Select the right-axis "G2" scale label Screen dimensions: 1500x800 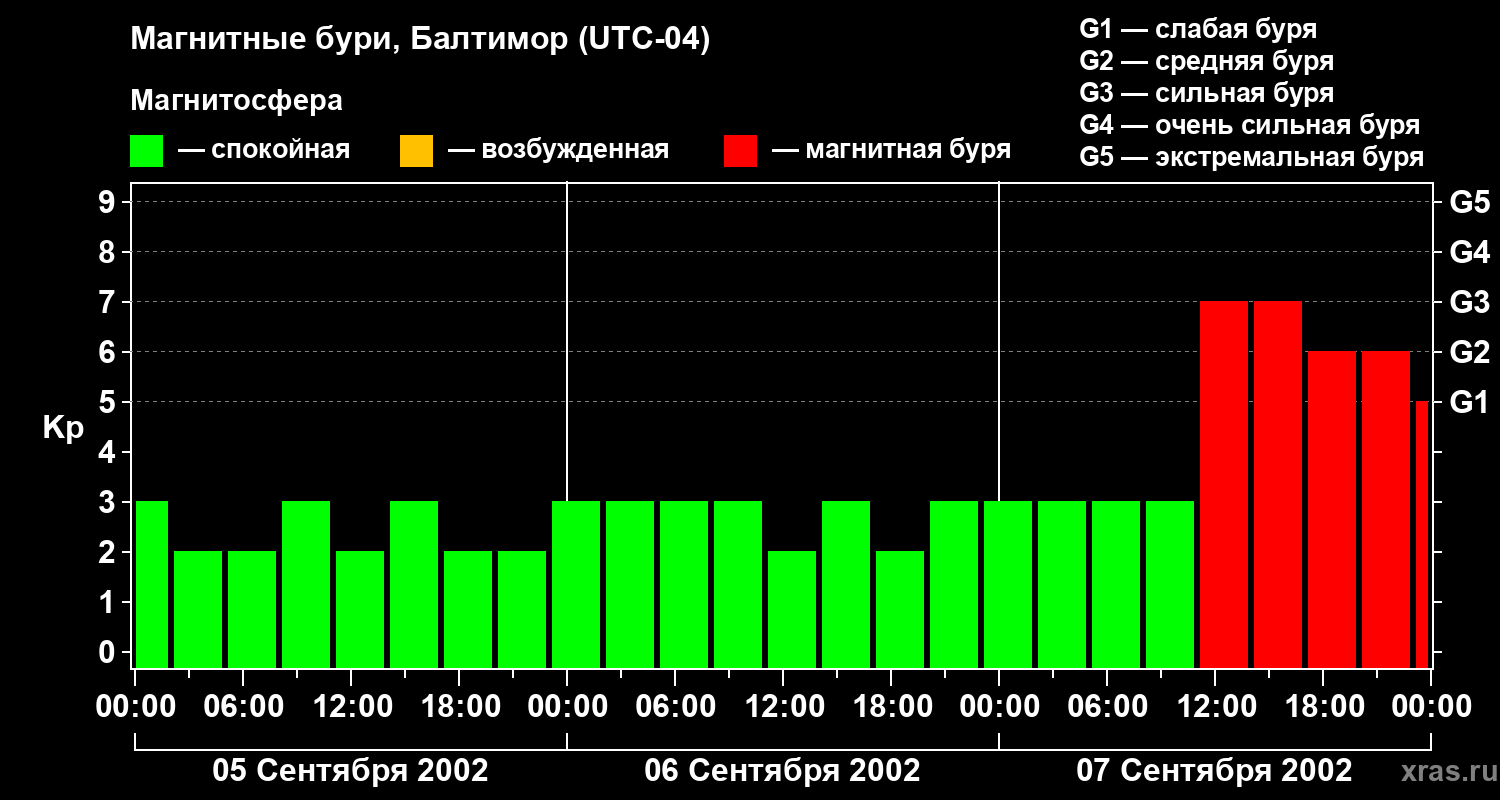click(1470, 352)
